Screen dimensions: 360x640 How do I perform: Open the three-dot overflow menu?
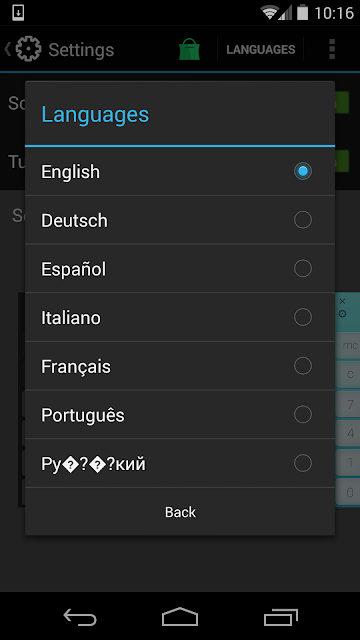[x=331, y=49]
